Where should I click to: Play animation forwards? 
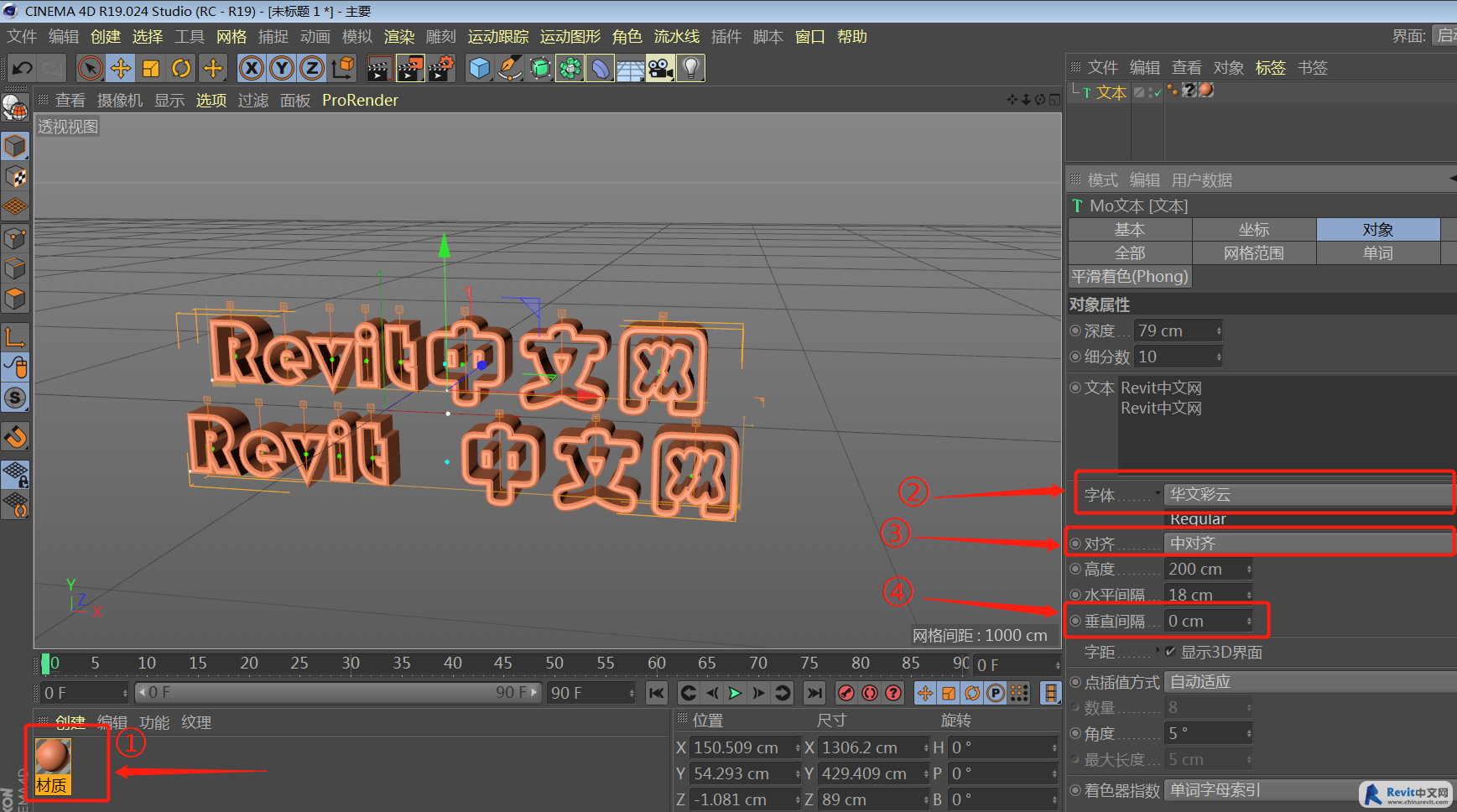point(736,693)
